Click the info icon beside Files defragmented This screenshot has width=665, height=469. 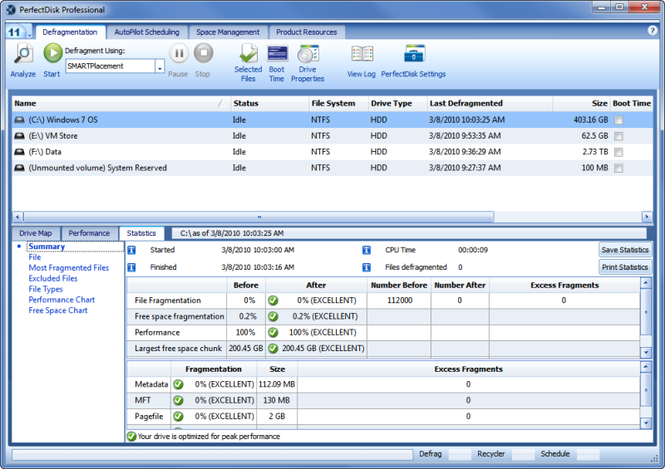(366, 268)
